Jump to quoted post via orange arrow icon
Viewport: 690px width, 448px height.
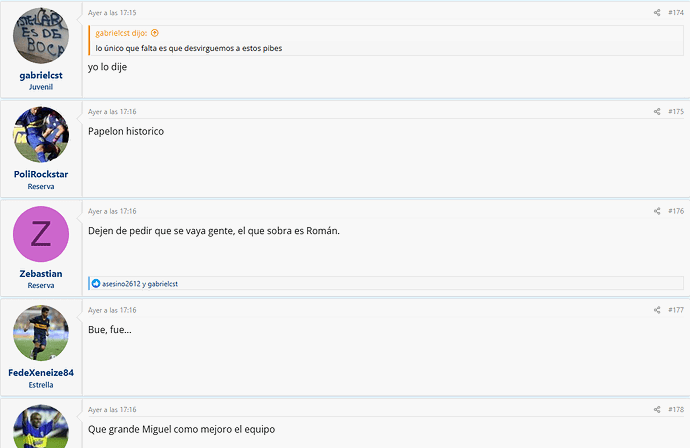[x=154, y=33]
